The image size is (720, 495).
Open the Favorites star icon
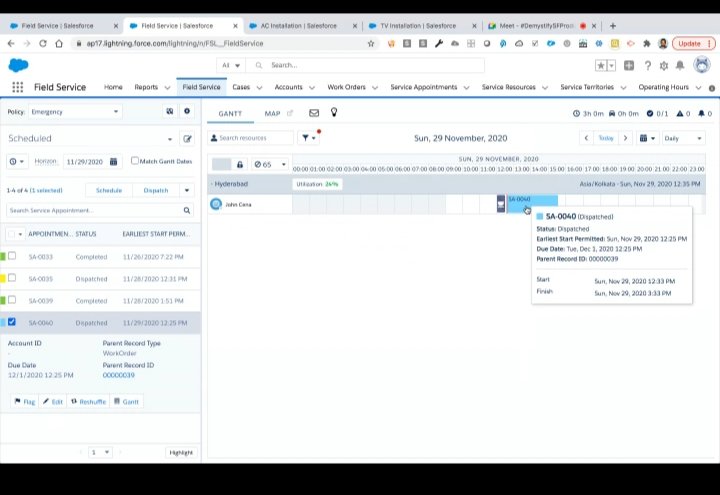click(601, 66)
